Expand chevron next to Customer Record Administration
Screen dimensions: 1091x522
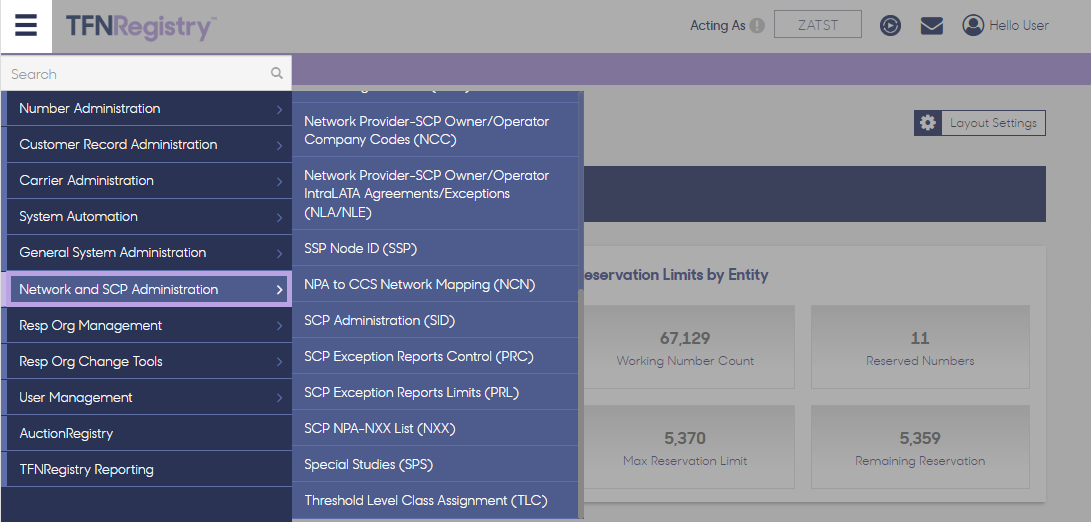[279, 145]
